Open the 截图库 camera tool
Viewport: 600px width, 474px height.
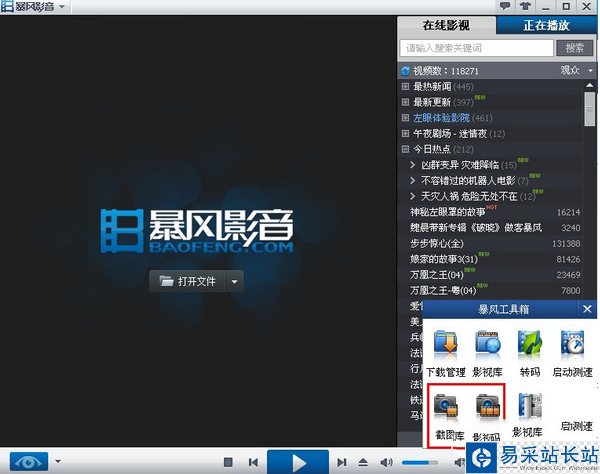click(x=449, y=417)
